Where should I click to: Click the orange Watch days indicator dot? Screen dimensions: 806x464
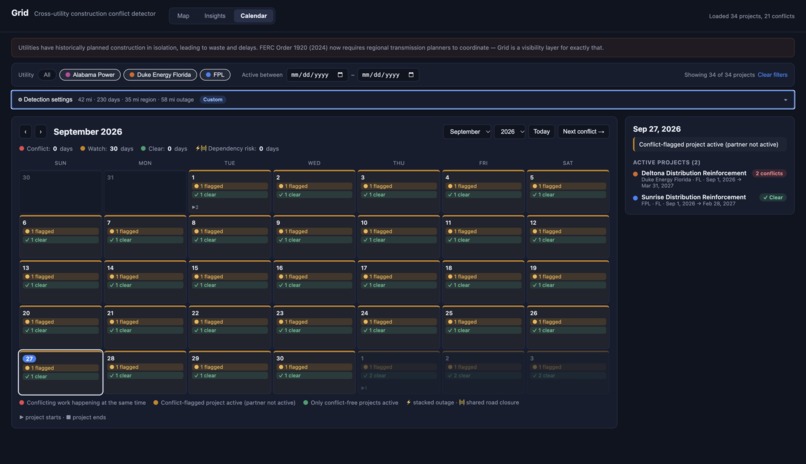click(x=82, y=149)
